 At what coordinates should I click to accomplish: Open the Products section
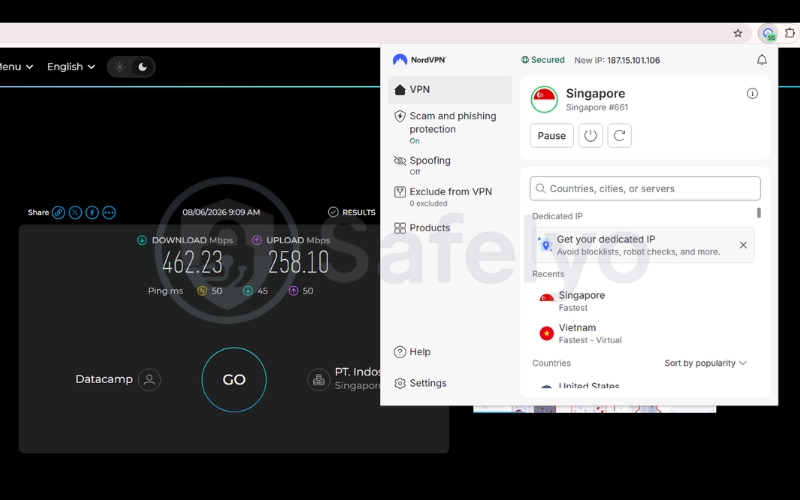point(449,228)
